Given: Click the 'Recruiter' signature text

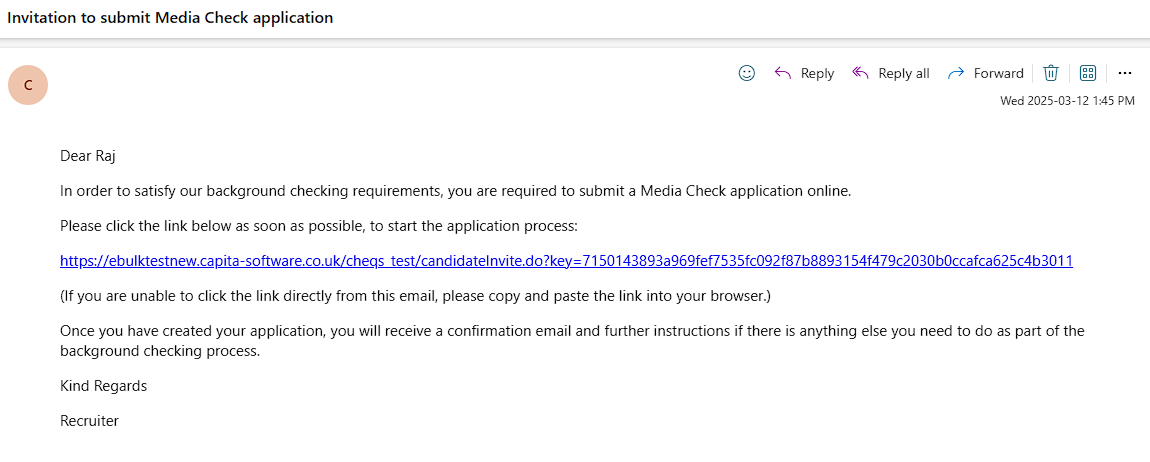Looking at the screenshot, I should coord(89,421).
